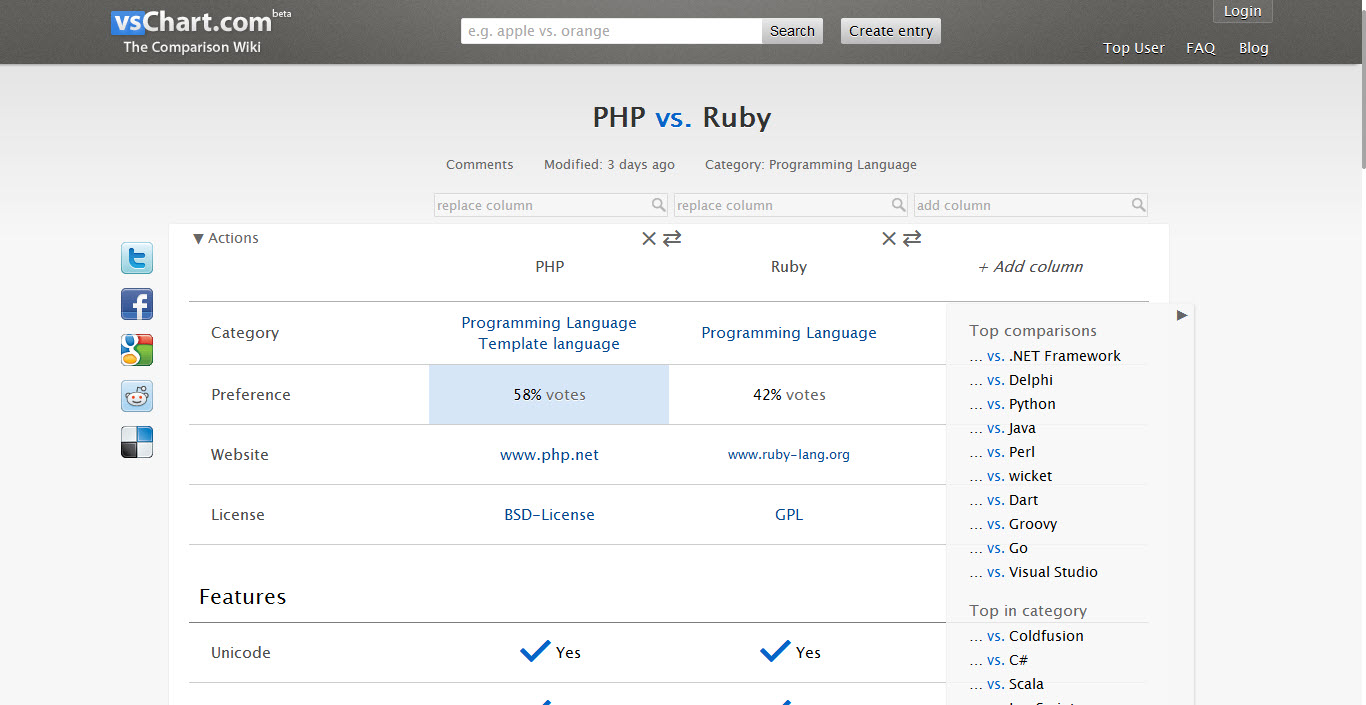
Task: Visit www.ruby-lang.org website link
Action: click(789, 455)
